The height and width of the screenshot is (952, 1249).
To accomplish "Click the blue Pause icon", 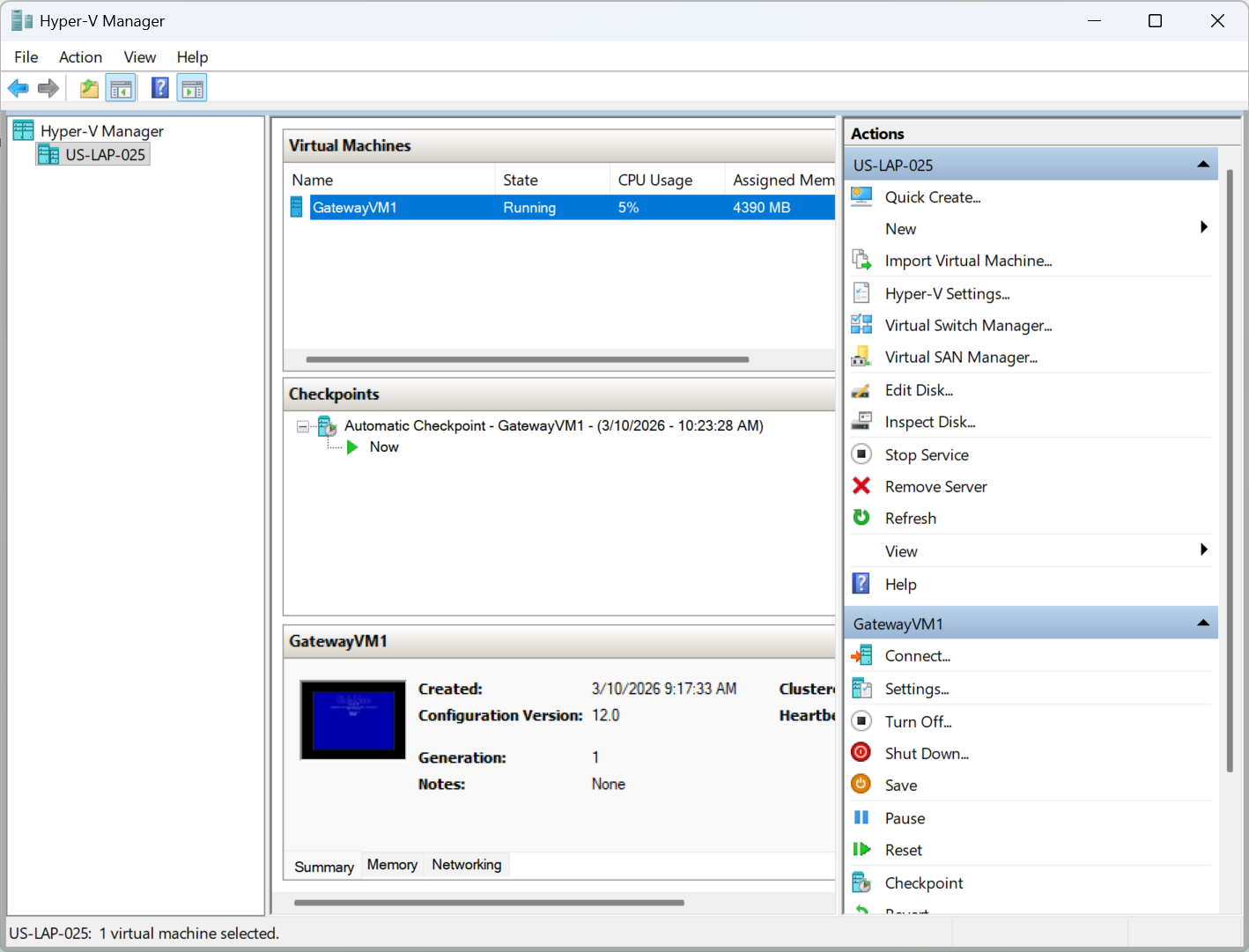I will [x=861, y=817].
